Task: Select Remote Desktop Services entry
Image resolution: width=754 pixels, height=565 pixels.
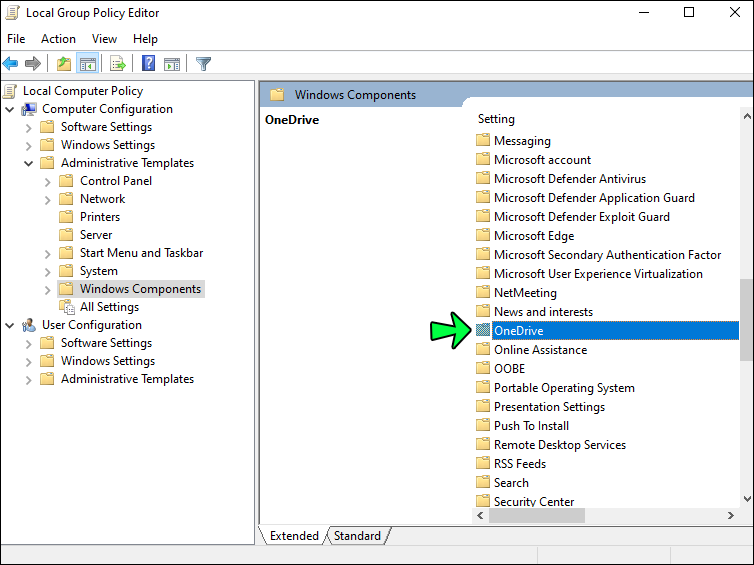Action: 560,444
